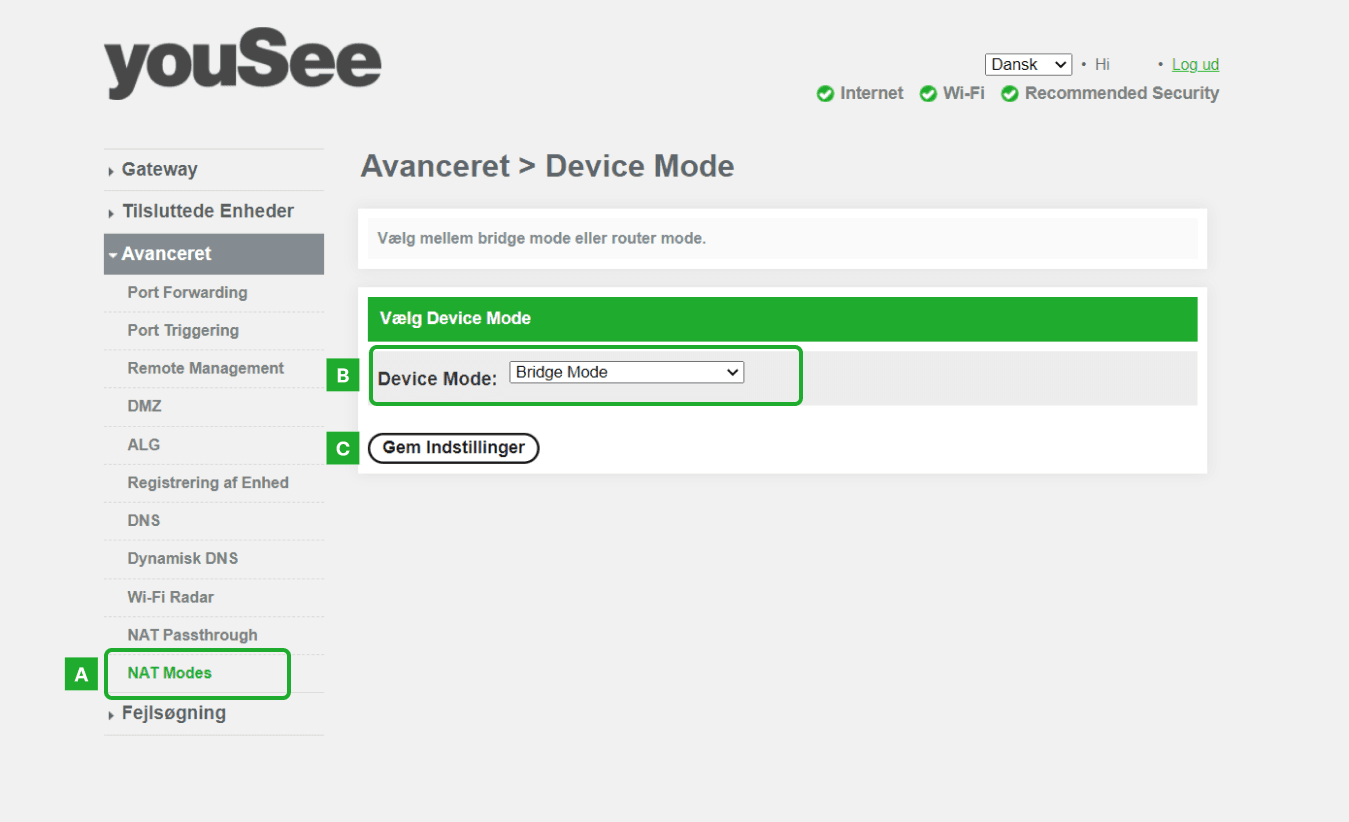Open the DMZ settings page

click(144, 407)
